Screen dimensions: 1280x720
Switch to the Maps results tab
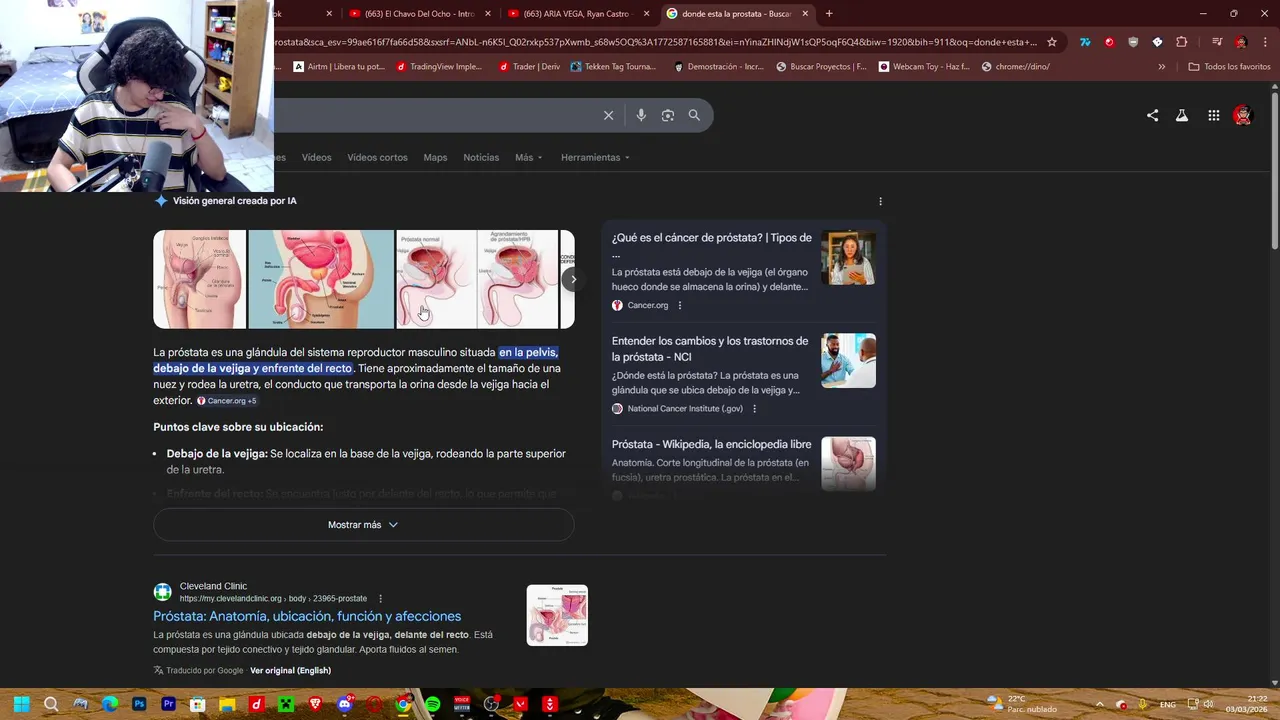[x=435, y=157]
